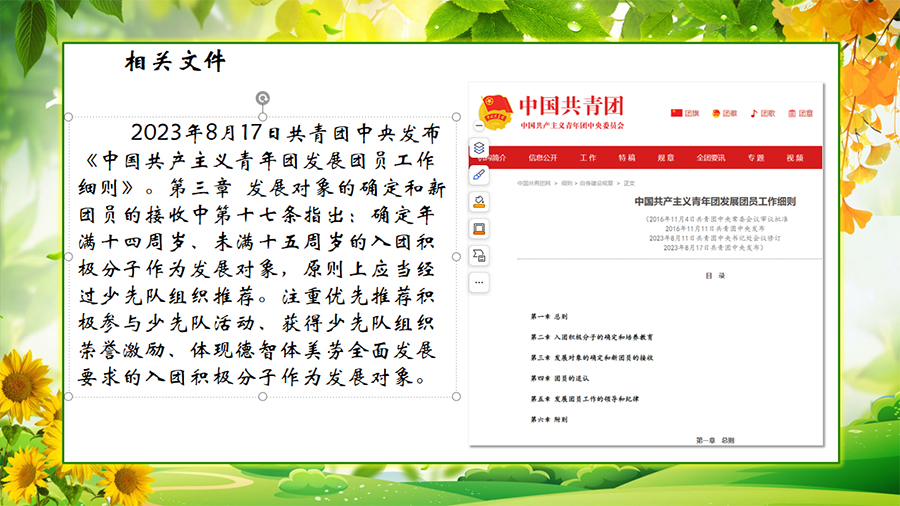900x506 pixels.
Task: Click the text conversion icon in floating toolbar
Action: point(479,255)
